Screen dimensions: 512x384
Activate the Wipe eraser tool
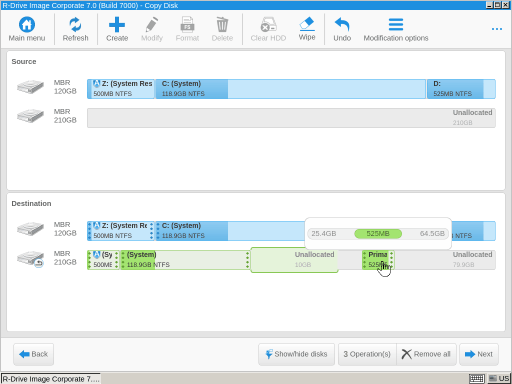pyautogui.click(x=307, y=29)
